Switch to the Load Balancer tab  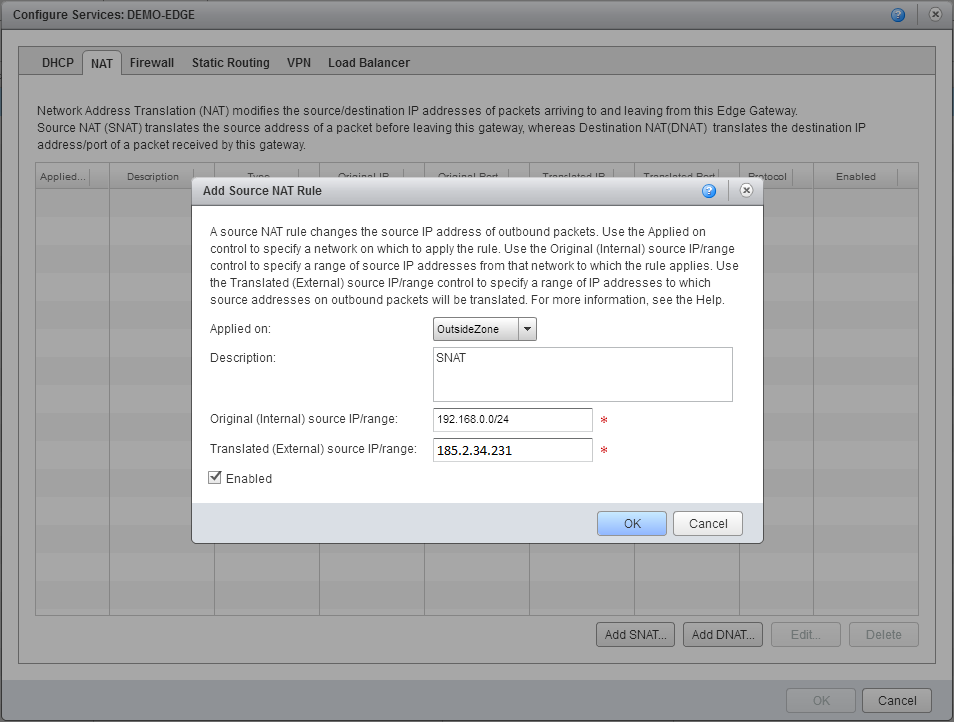(369, 63)
